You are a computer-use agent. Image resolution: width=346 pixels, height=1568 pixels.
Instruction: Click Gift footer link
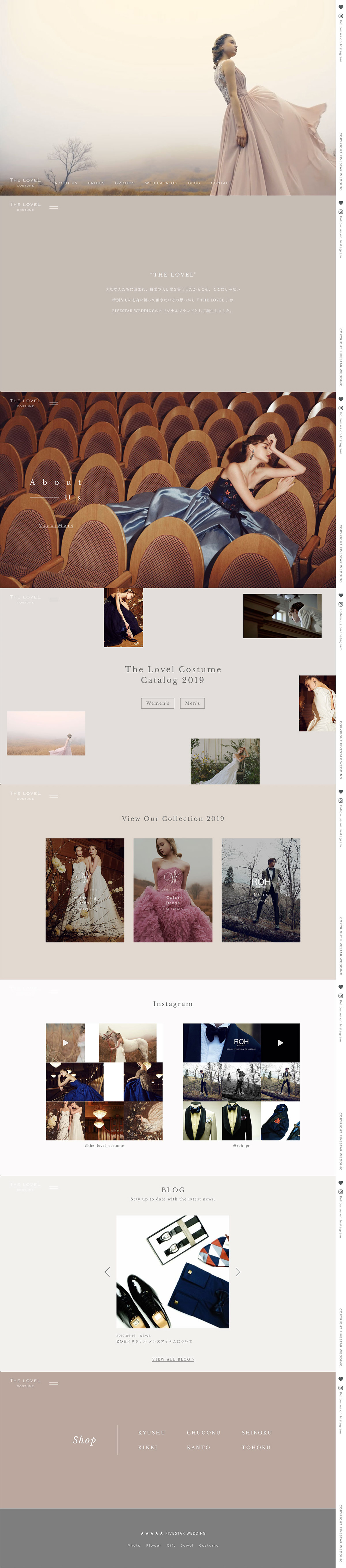[171, 1546]
